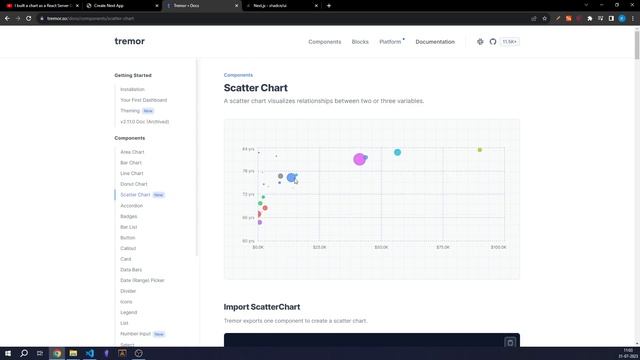Open Your First Dashboard page
Screen dimensions: 640x360
(144, 100)
